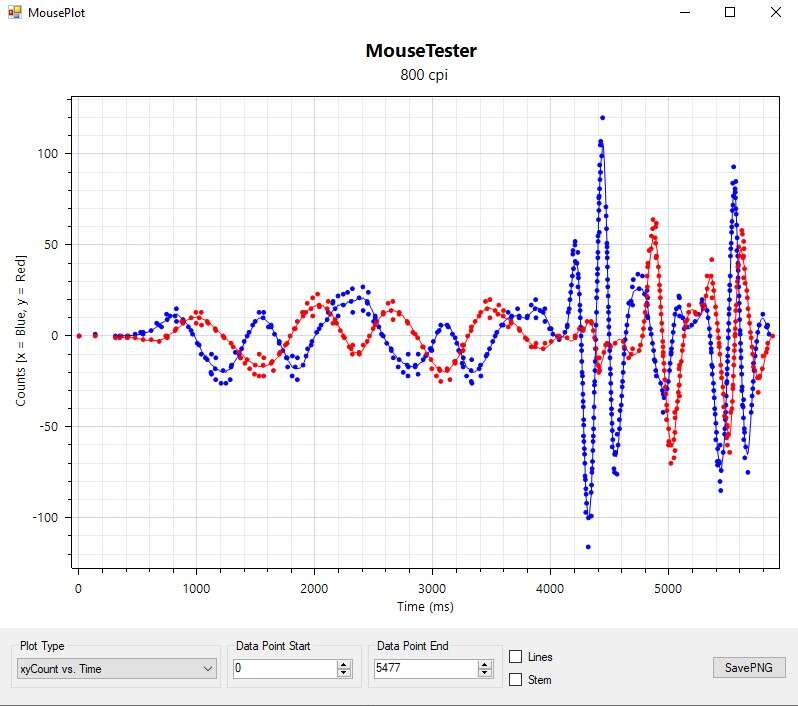Select the 800 cpi subtitle text

coord(421,75)
